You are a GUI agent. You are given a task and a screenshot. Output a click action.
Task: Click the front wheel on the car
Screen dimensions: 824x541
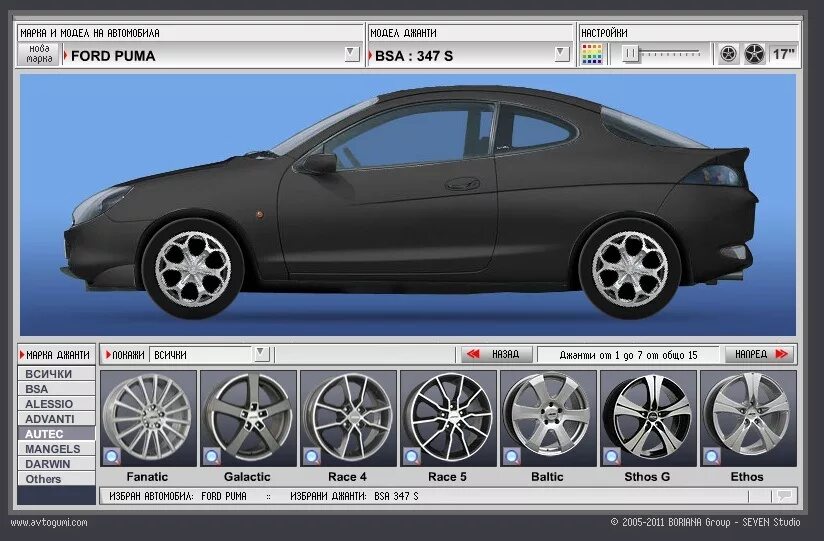click(193, 269)
